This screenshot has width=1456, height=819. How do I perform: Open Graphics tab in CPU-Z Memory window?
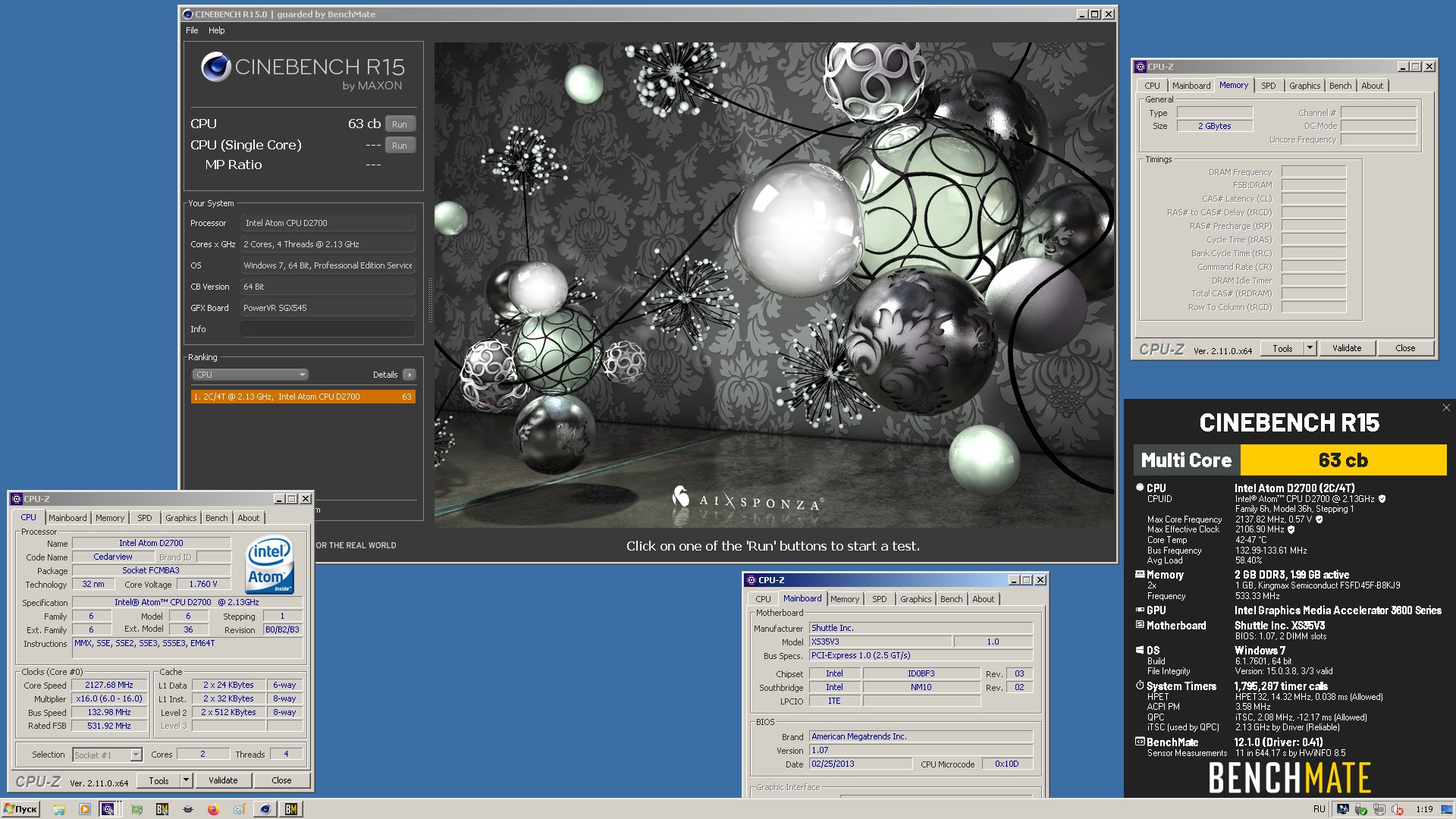point(1304,86)
